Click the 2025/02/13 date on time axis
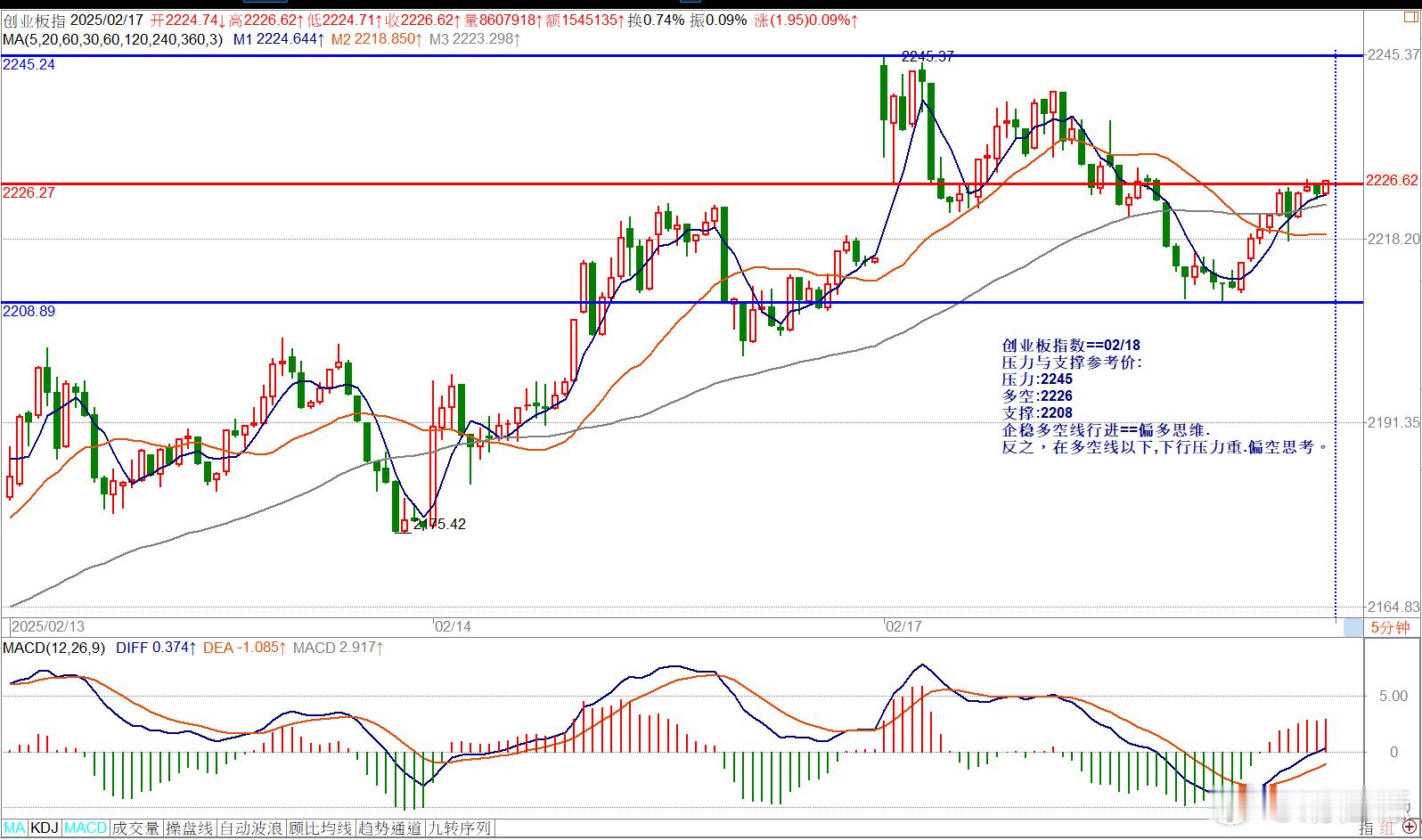The image size is (1422, 840). [48, 626]
